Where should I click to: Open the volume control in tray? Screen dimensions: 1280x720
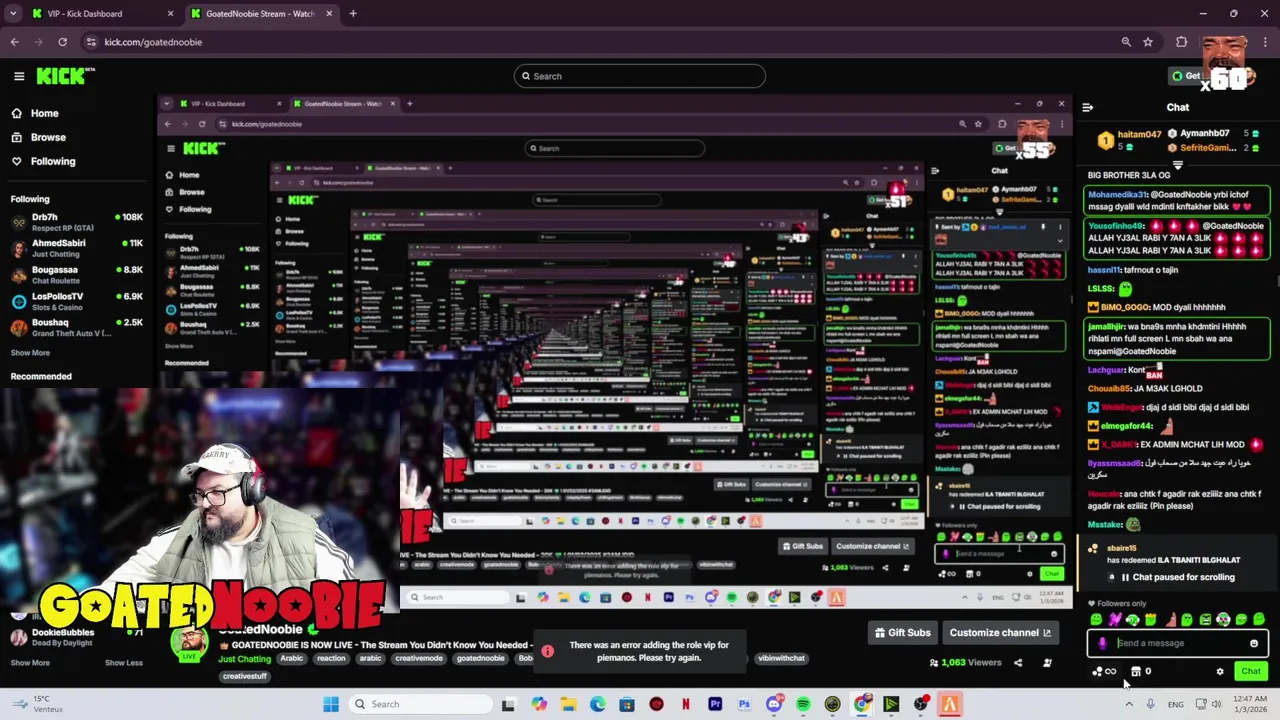click(1216, 704)
